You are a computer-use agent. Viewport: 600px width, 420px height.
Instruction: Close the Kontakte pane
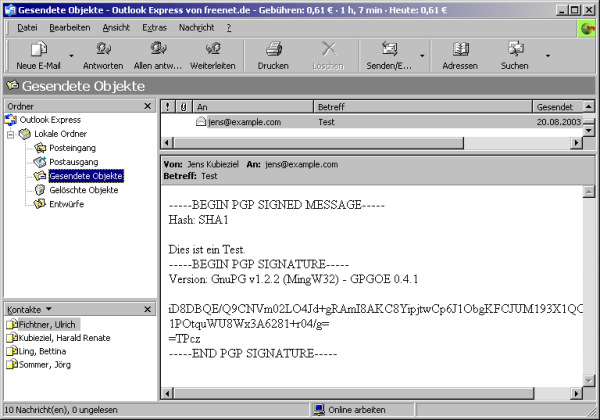(148, 309)
